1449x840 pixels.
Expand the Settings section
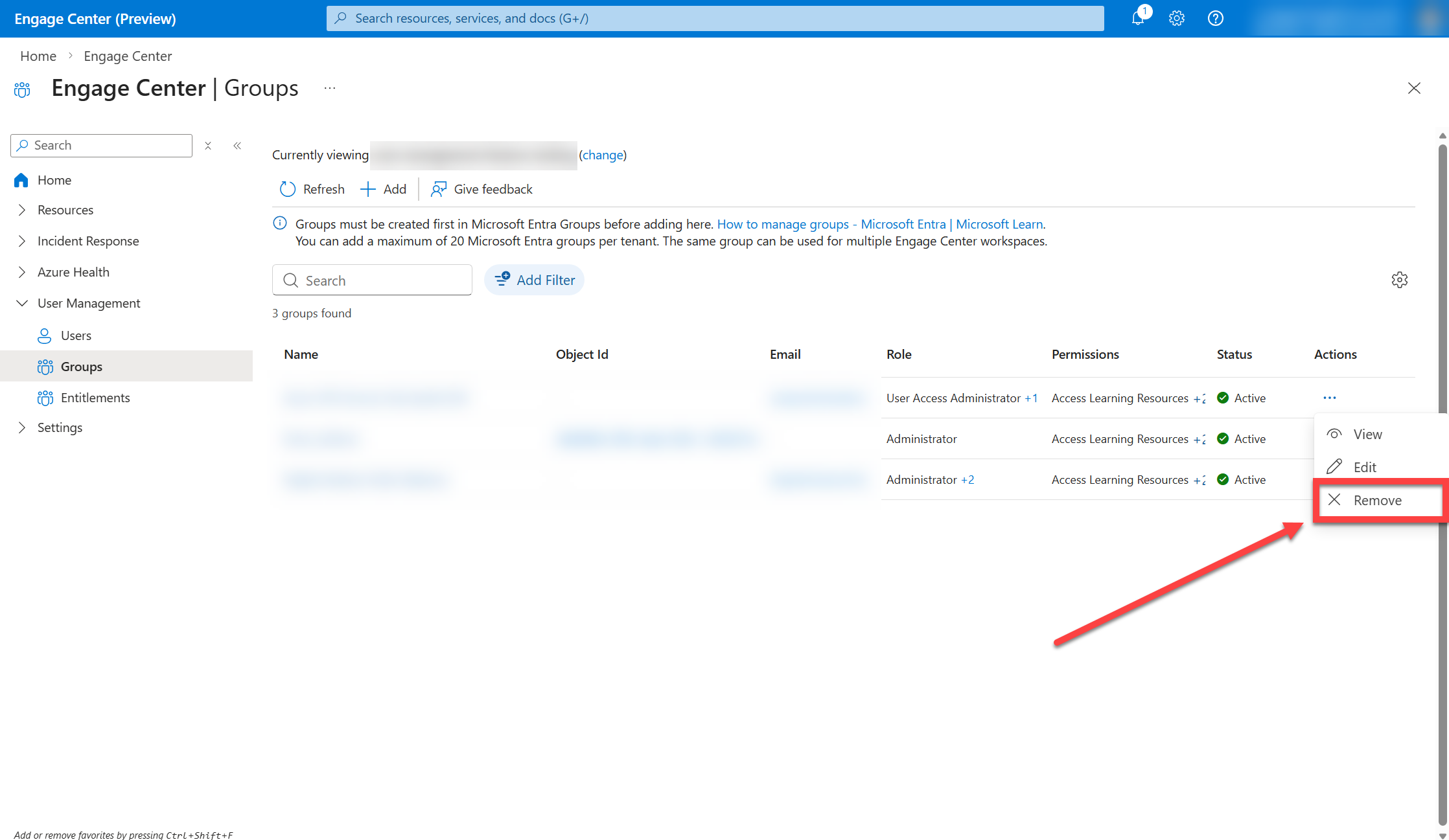pyautogui.click(x=22, y=427)
